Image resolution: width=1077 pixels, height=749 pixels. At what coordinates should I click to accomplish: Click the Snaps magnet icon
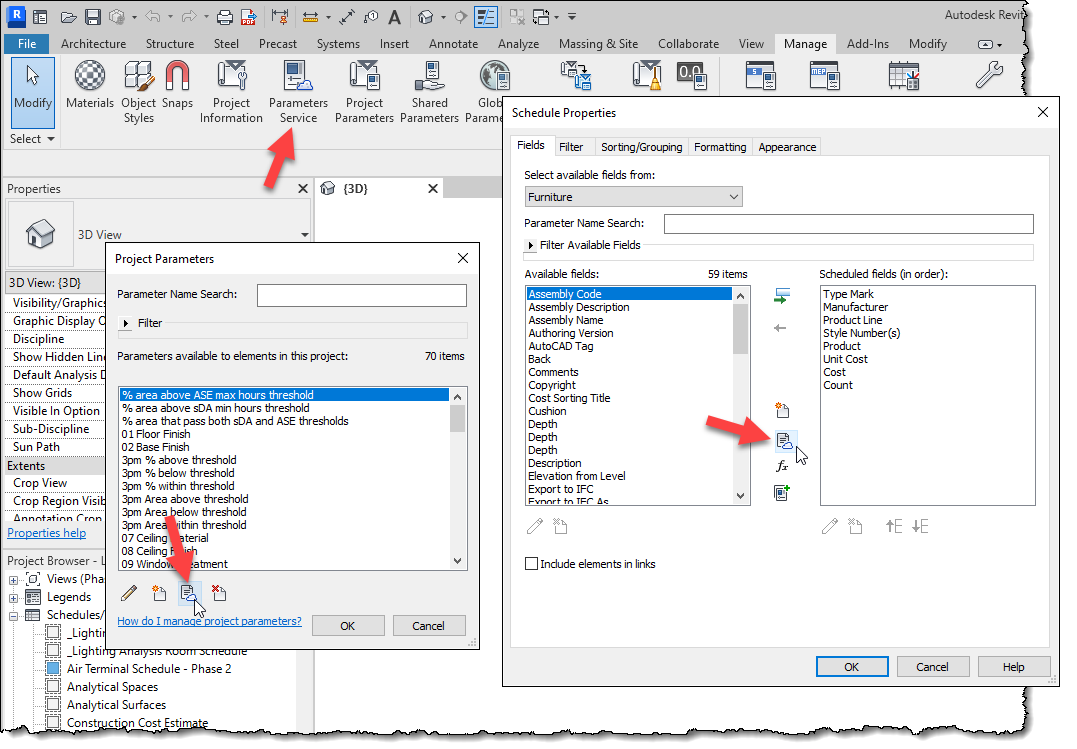click(x=177, y=85)
